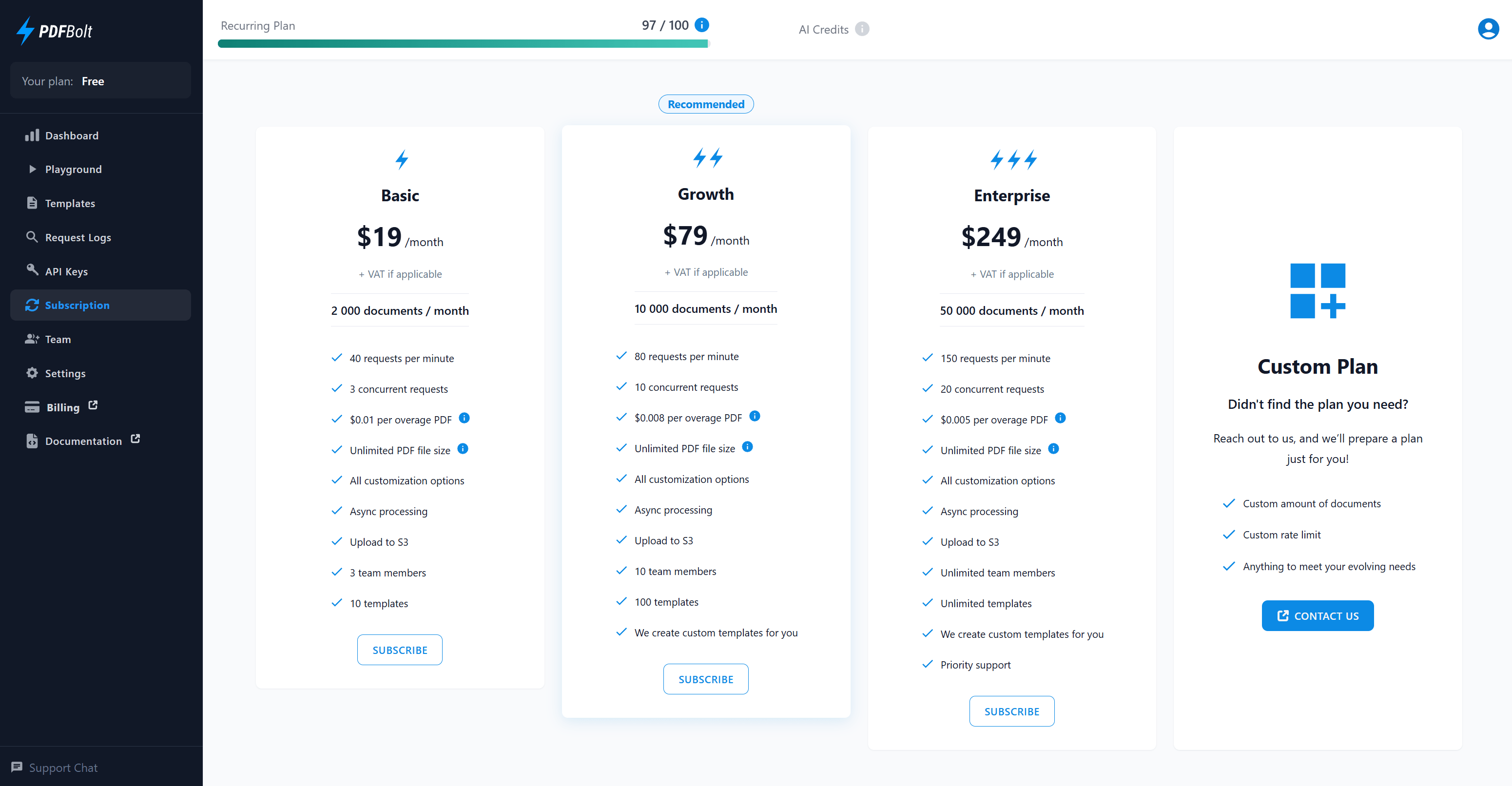Open the Templates section

tap(70, 203)
